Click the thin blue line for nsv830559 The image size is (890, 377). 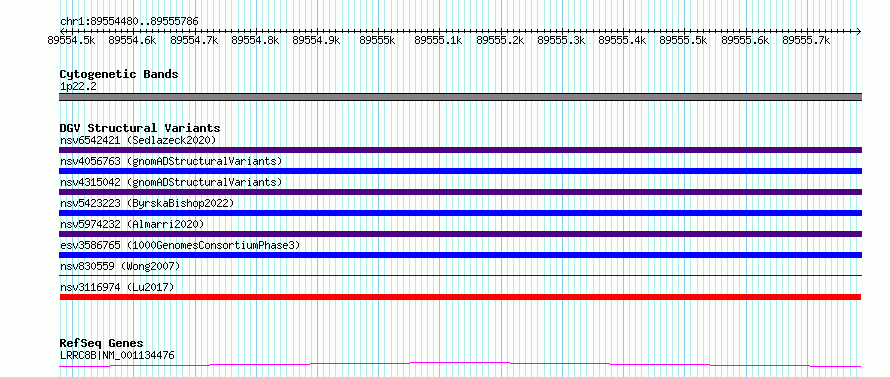tap(460, 275)
